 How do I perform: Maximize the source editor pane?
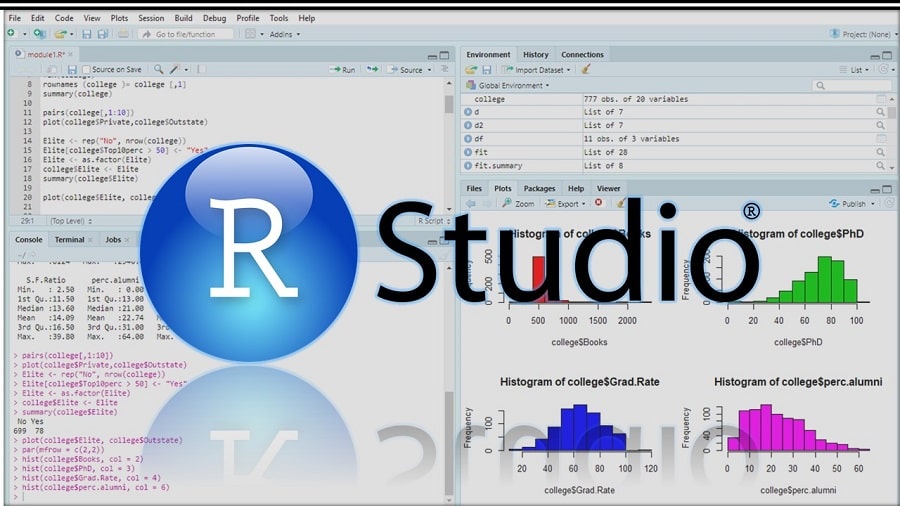(x=444, y=56)
